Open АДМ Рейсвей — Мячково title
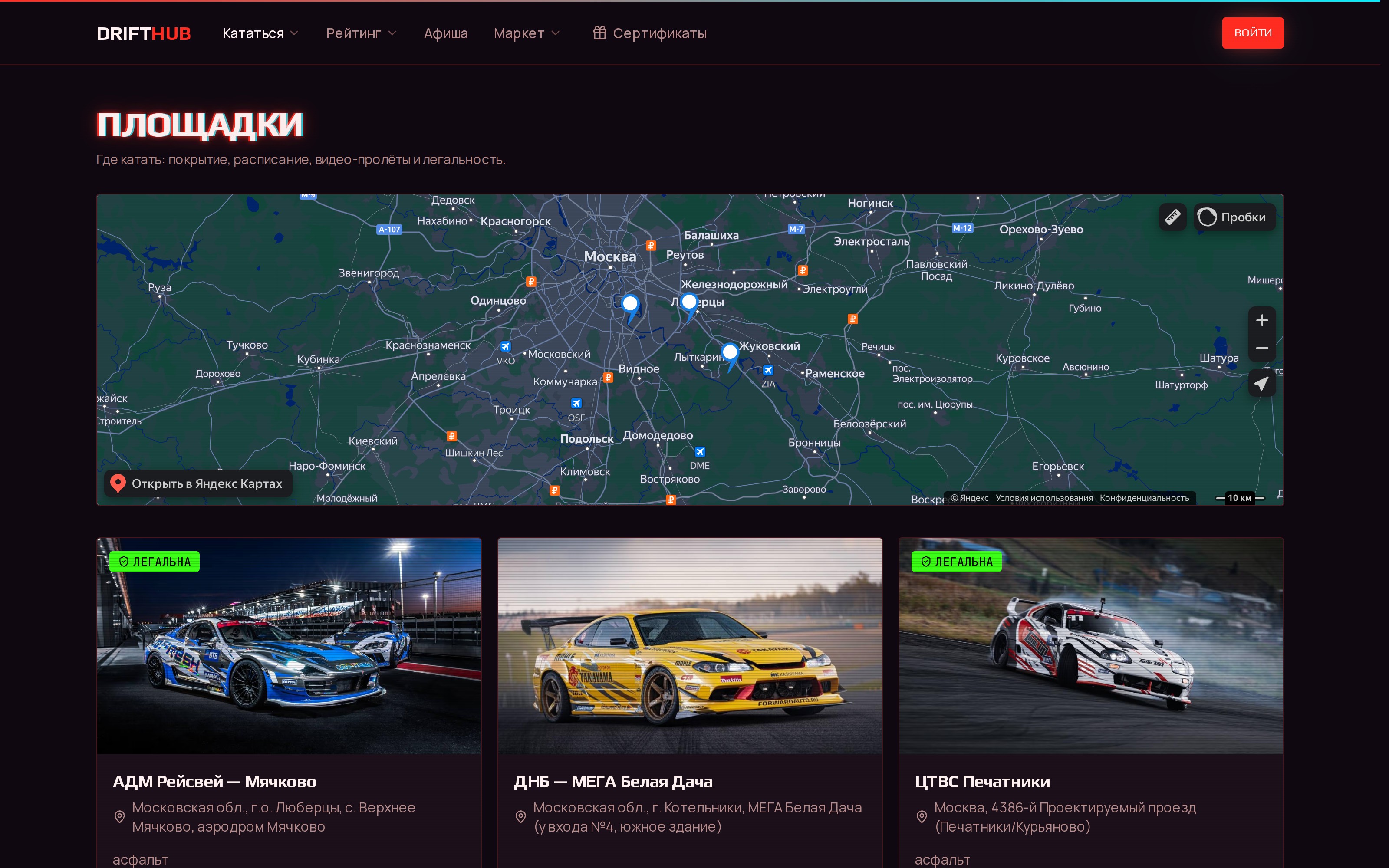The image size is (1389, 868). (215, 781)
